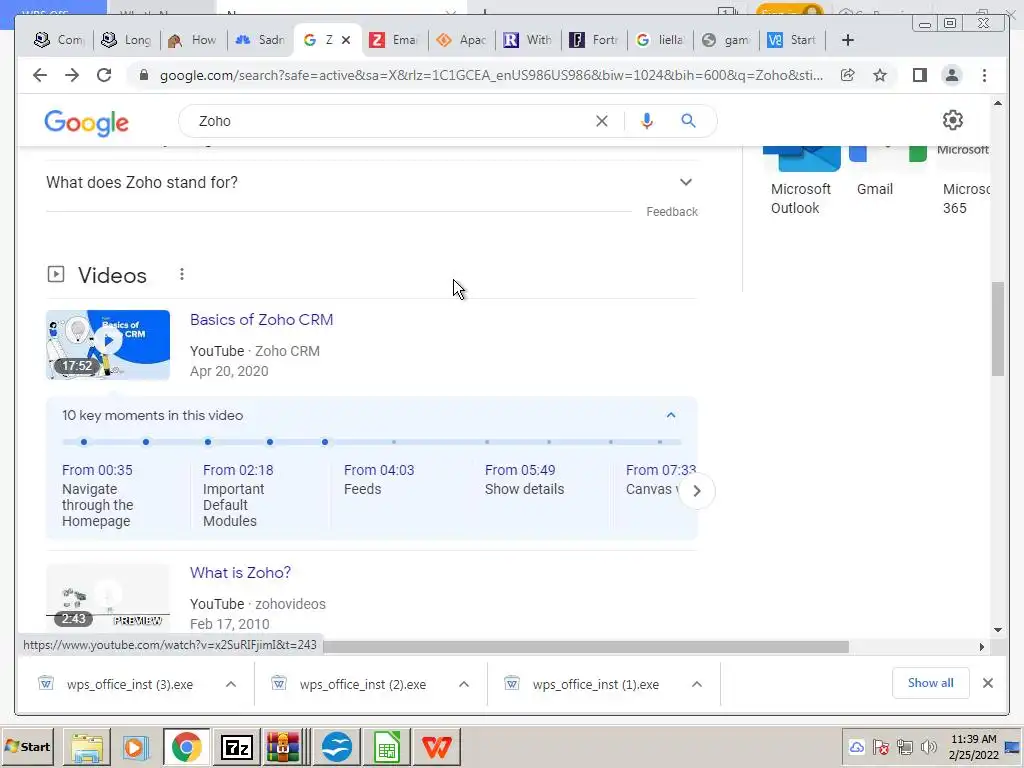Collapse the key moments panel
The width and height of the screenshot is (1024, 768).
[671, 415]
